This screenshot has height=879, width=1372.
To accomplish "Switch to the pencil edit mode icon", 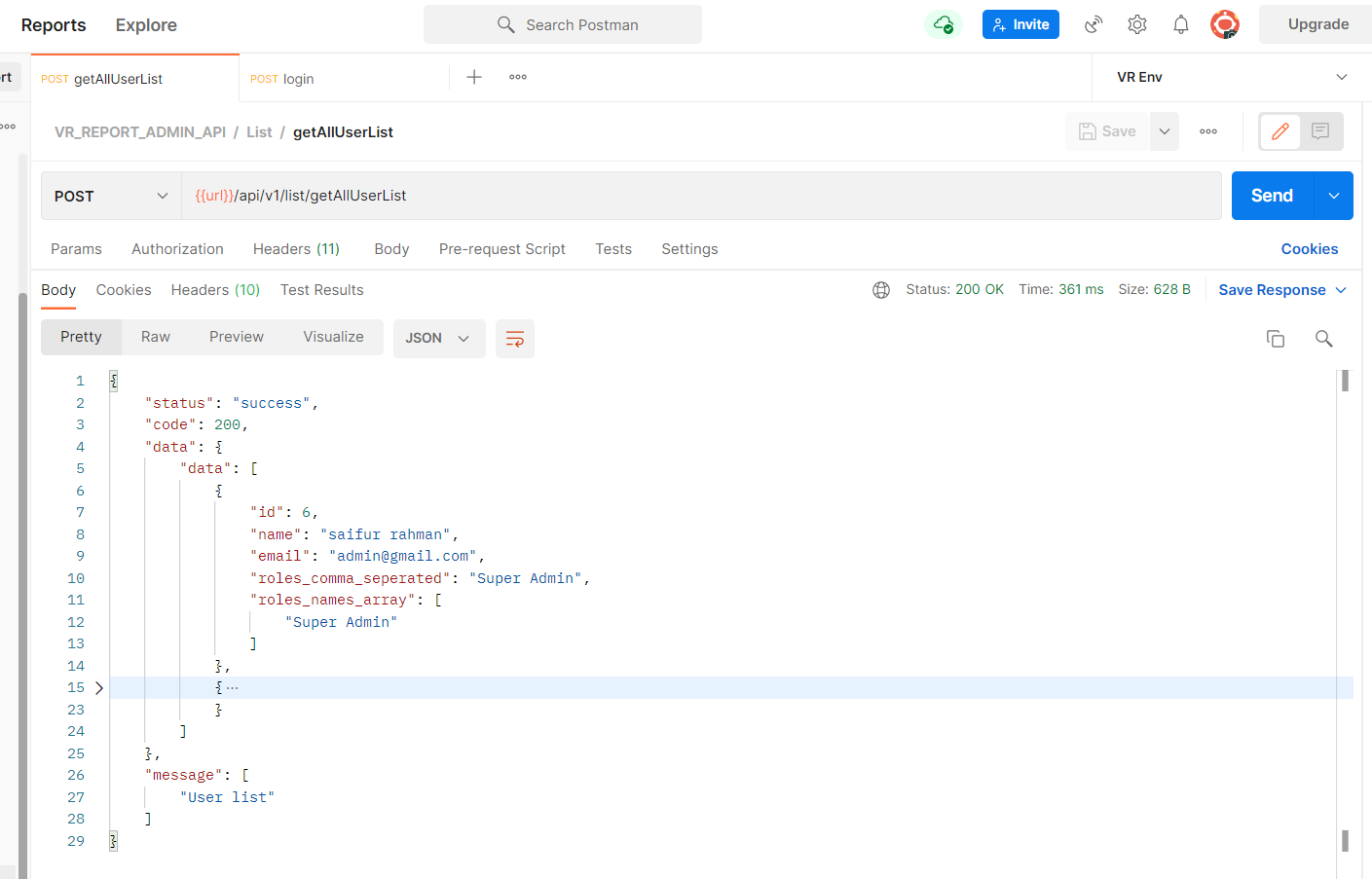I will click(1280, 131).
